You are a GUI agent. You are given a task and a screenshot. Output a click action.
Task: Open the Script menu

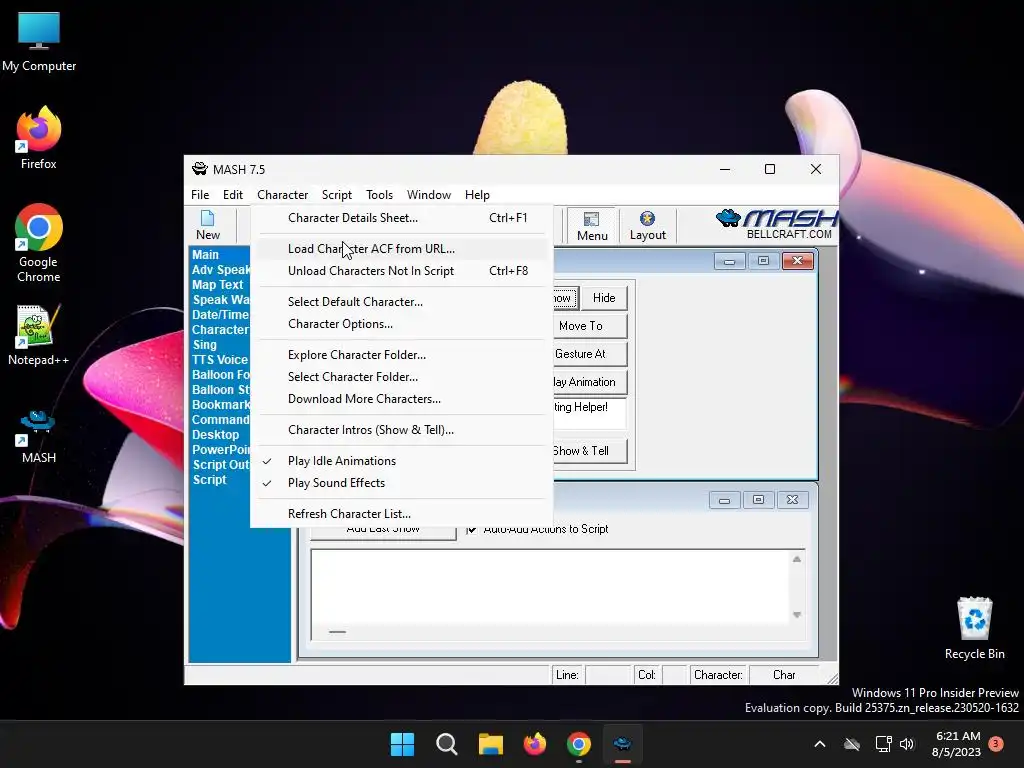coord(336,195)
